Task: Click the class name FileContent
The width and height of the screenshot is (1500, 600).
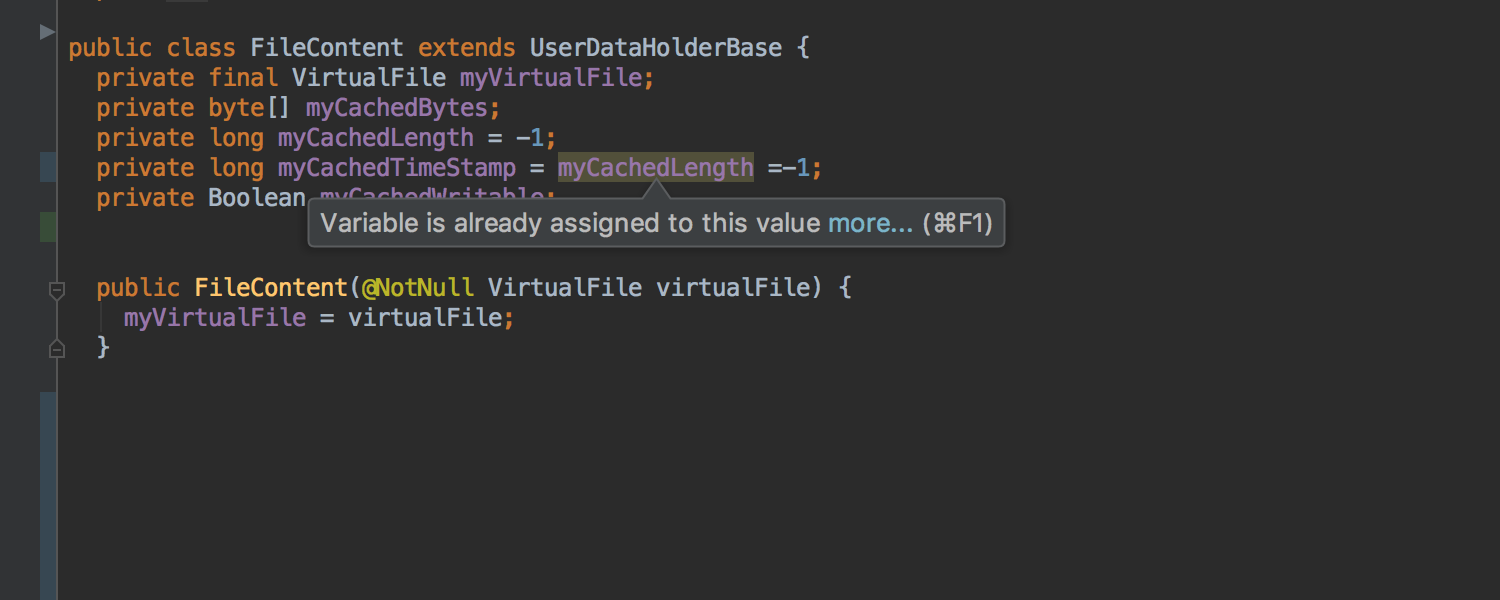Action: tap(325, 47)
